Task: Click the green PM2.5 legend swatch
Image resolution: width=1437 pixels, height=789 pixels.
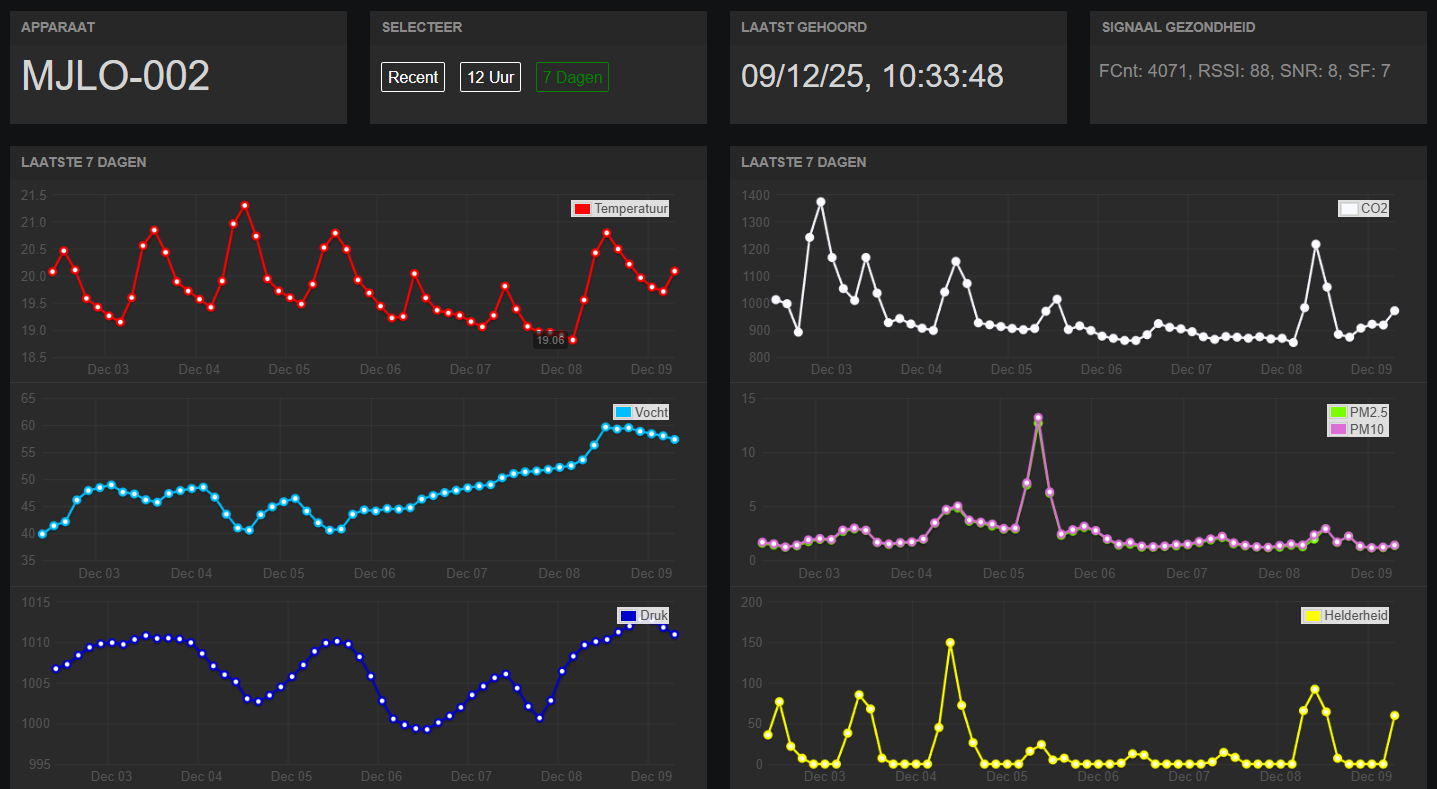Action: tap(1337, 412)
